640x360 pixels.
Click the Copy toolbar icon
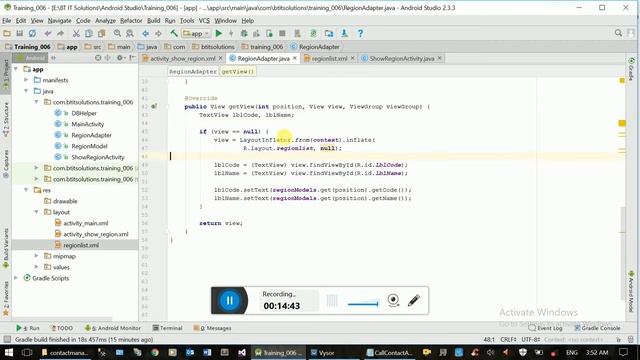pos(89,33)
